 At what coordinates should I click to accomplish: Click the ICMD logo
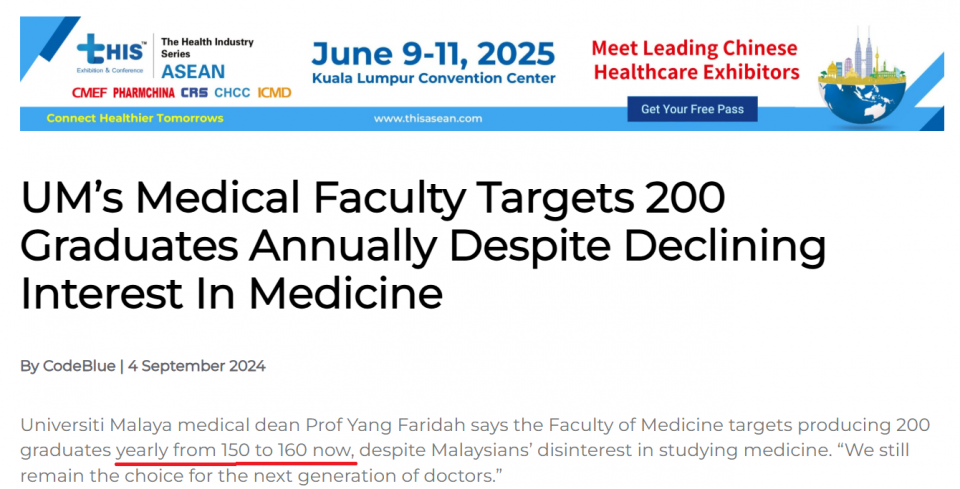pos(274,93)
